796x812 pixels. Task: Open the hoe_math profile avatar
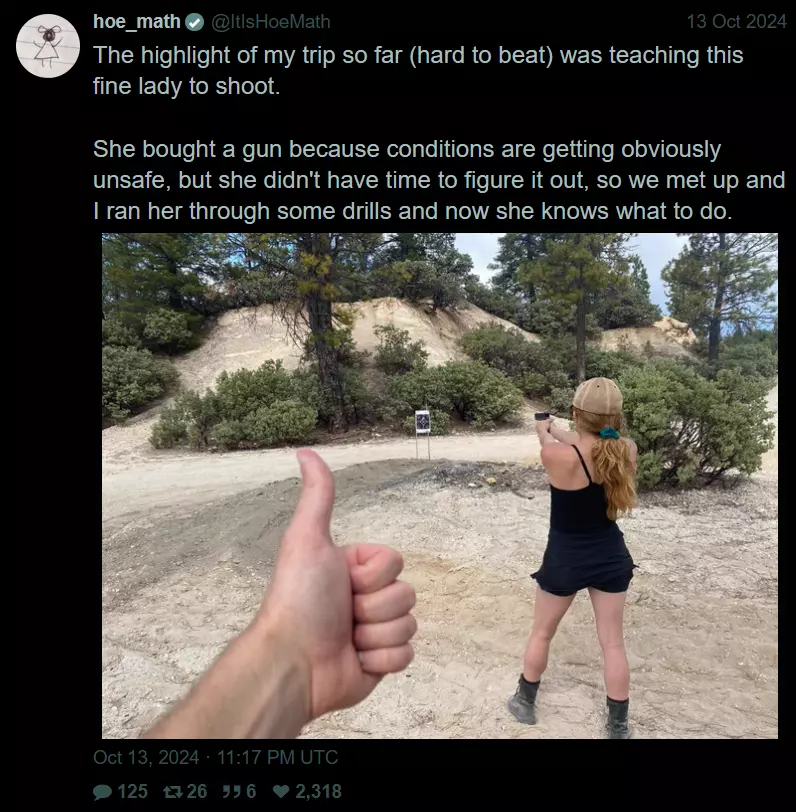point(48,46)
